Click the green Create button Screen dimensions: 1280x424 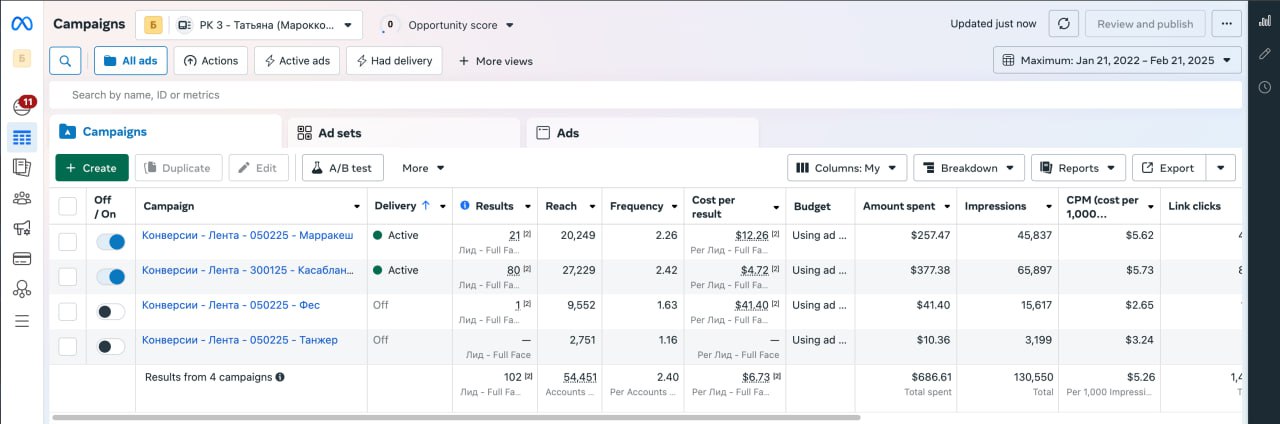(91, 168)
